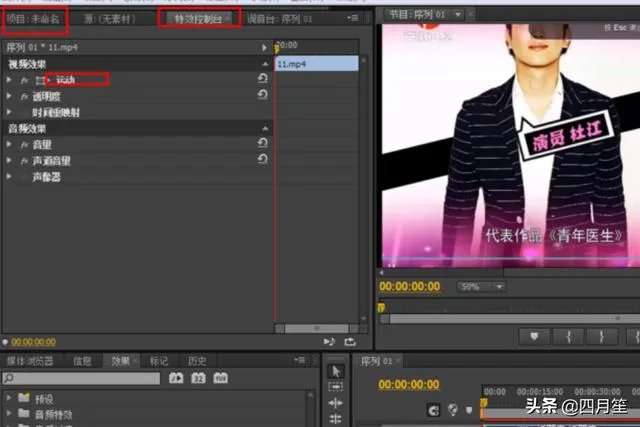Select the 11.mp4 clip bar
The image size is (640, 427).
[317, 64]
